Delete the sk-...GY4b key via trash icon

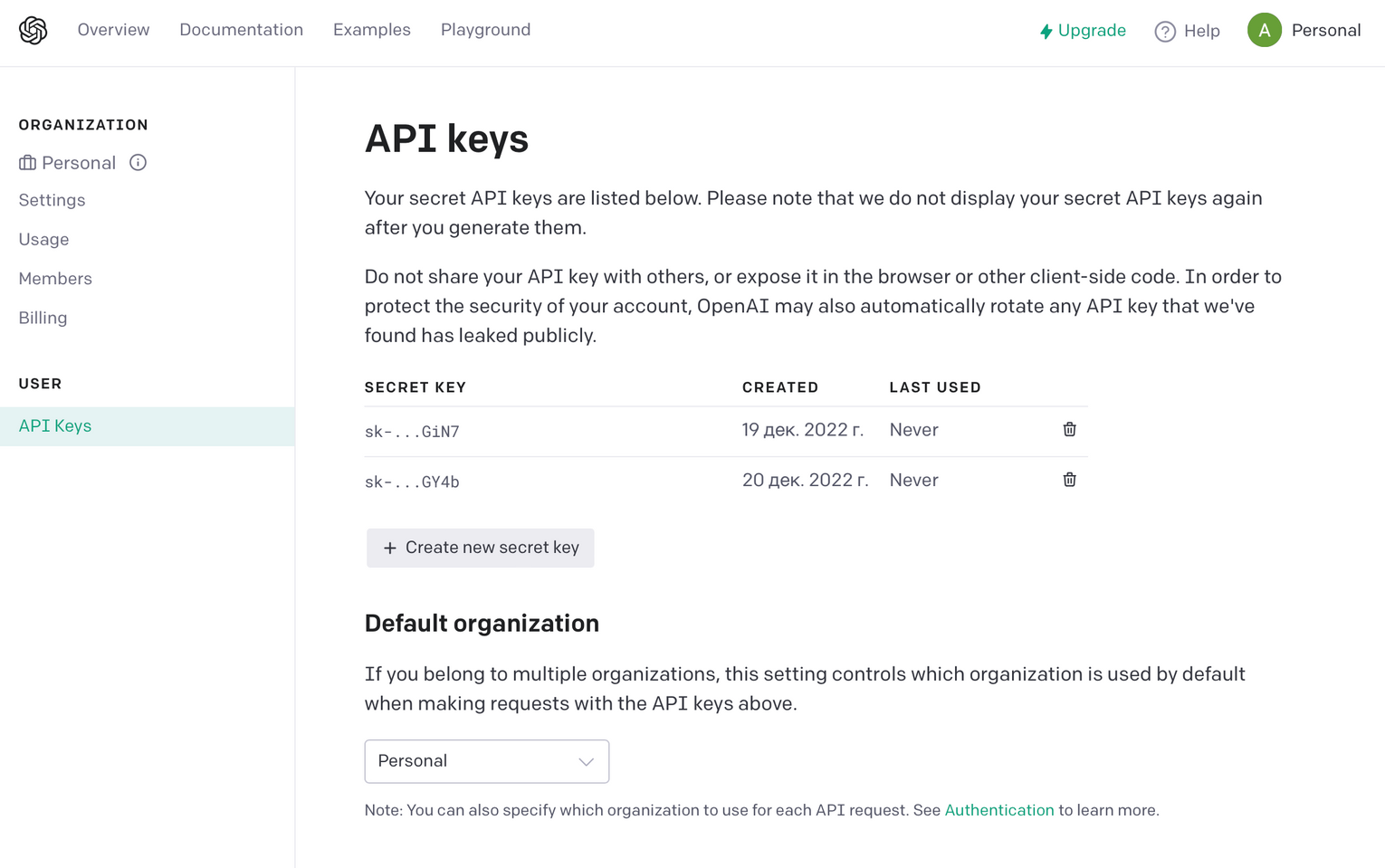[x=1069, y=480]
